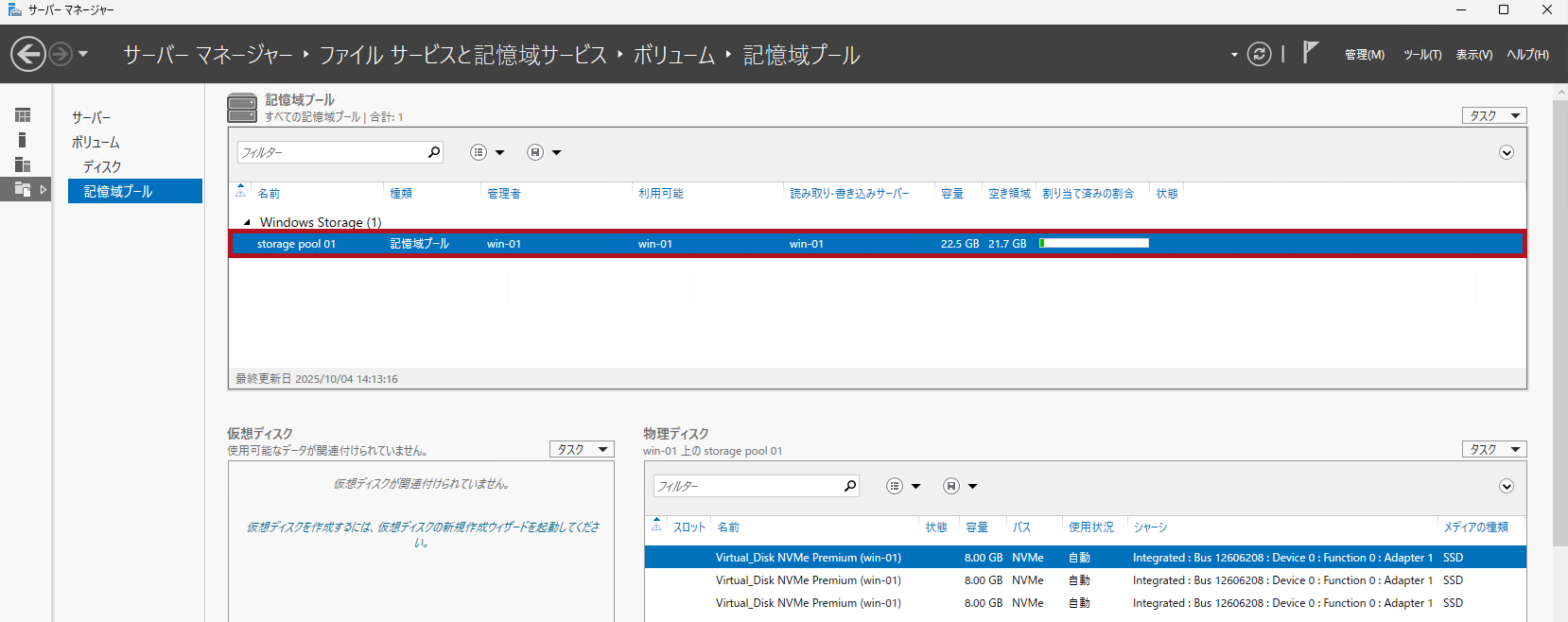Click the allocated percentage bar of storage pool 01
The height and width of the screenshot is (622, 1568).
(x=1094, y=244)
